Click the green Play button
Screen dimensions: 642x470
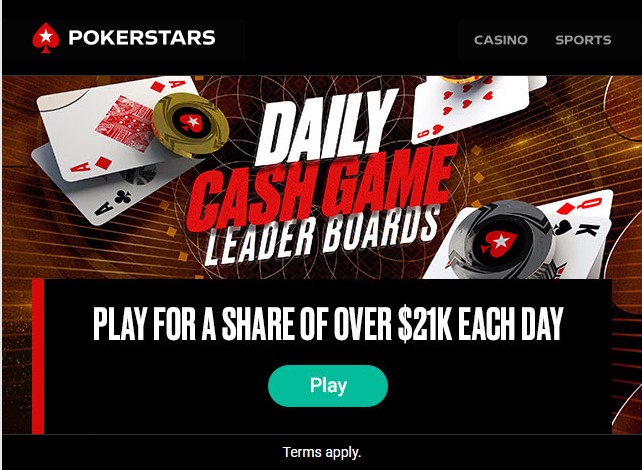click(328, 386)
